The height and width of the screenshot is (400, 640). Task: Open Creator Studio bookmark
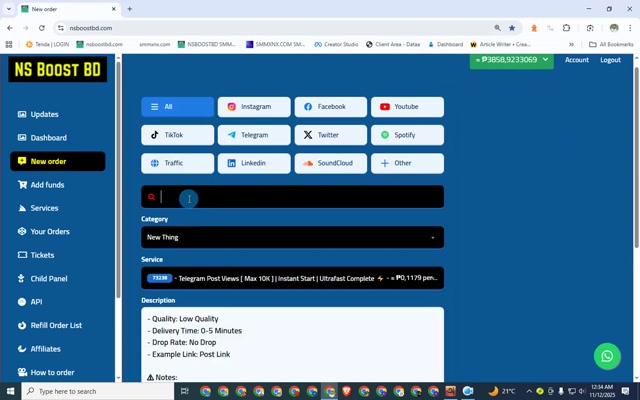pos(336,44)
